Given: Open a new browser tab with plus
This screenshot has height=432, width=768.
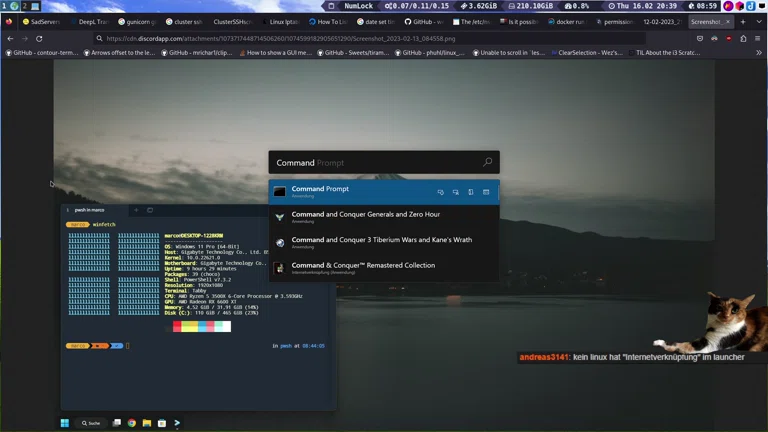Looking at the screenshot, I should (743, 22).
